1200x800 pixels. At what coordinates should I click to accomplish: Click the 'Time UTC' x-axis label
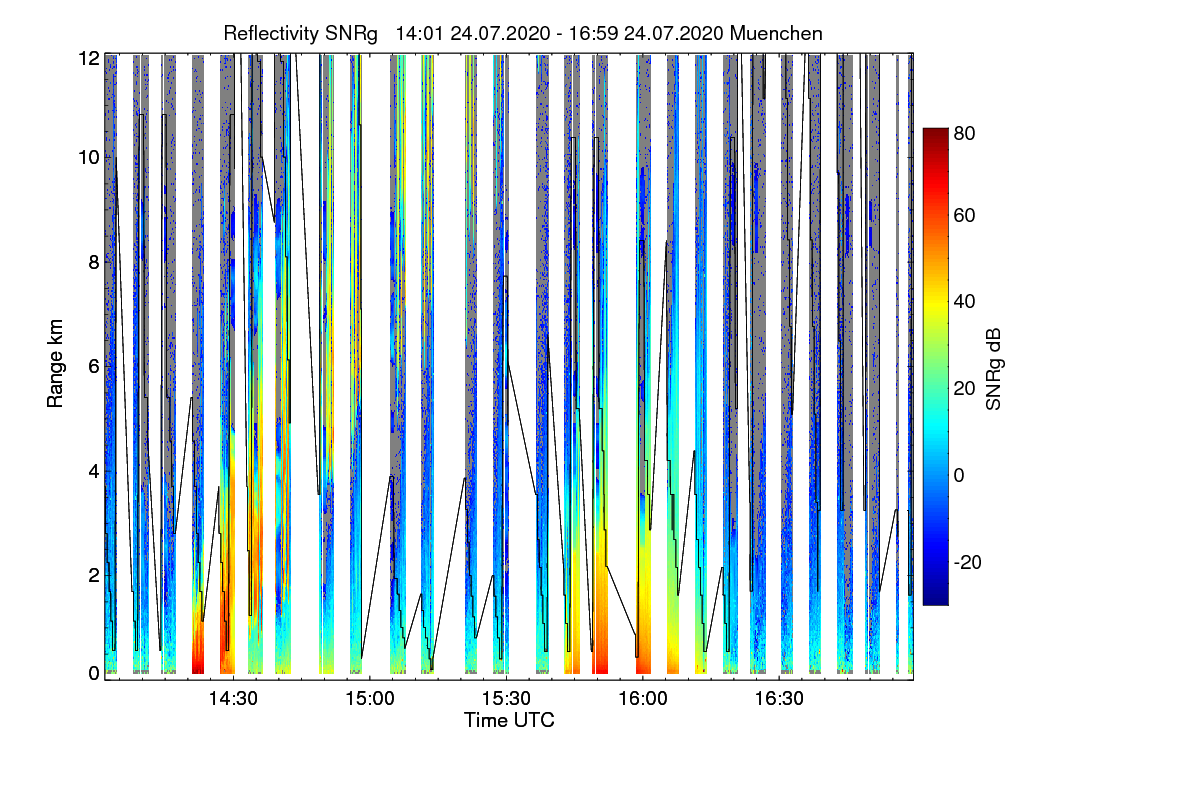pos(509,720)
